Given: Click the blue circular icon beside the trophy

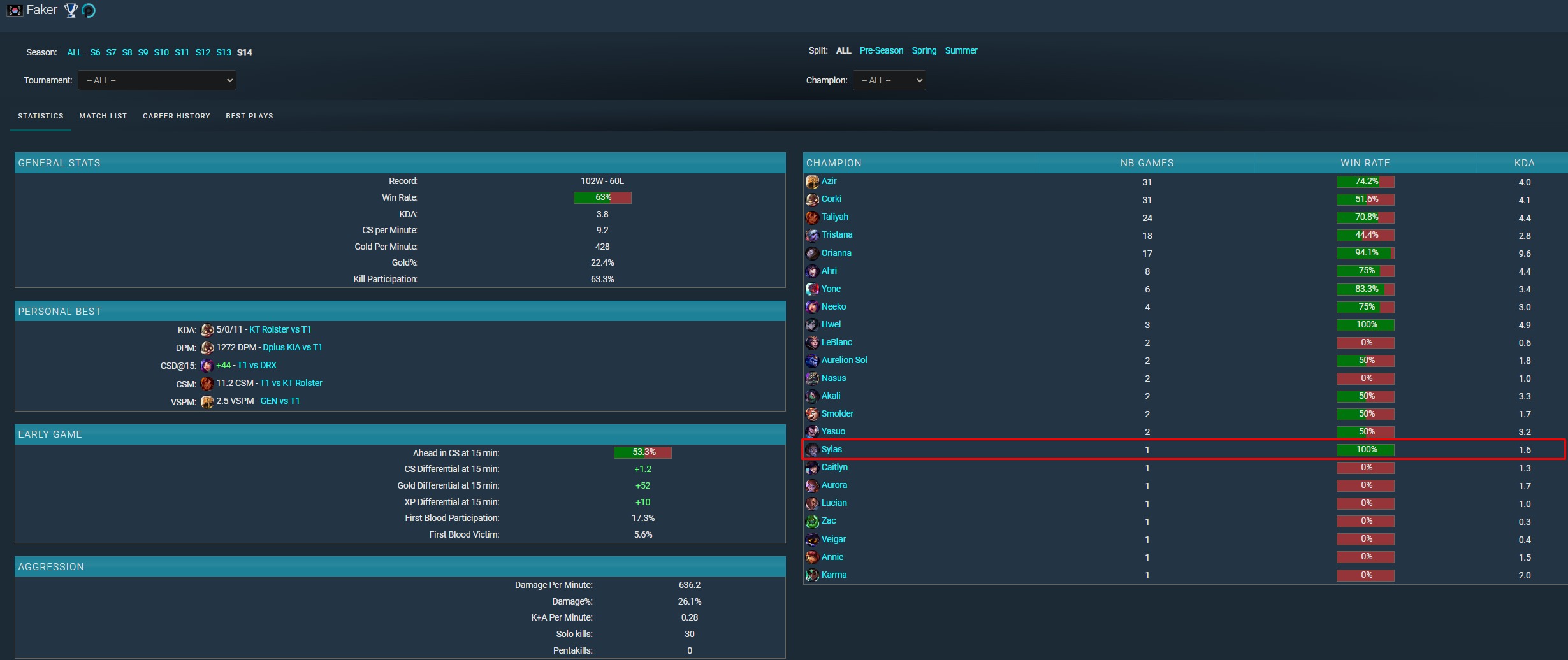Looking at the screenshot, I should tap(89, 10).
